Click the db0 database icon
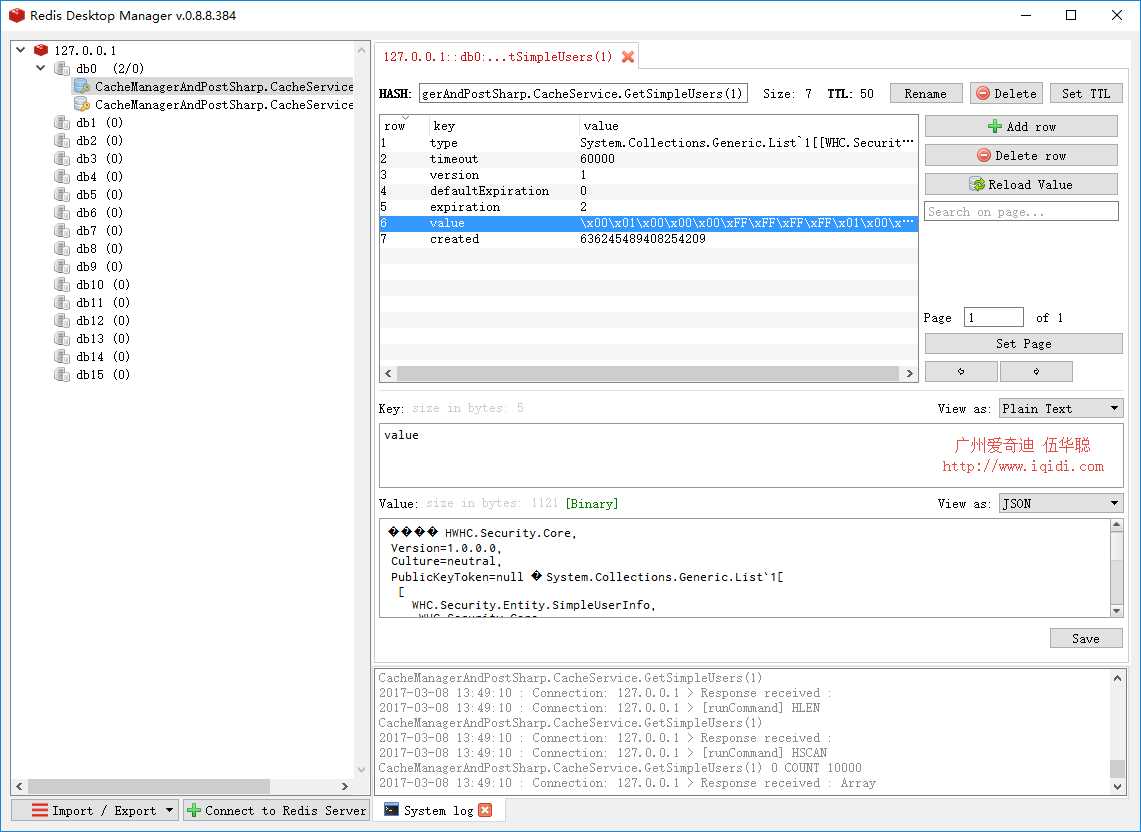The image size is (1141, 832). [x=63, y=68]
